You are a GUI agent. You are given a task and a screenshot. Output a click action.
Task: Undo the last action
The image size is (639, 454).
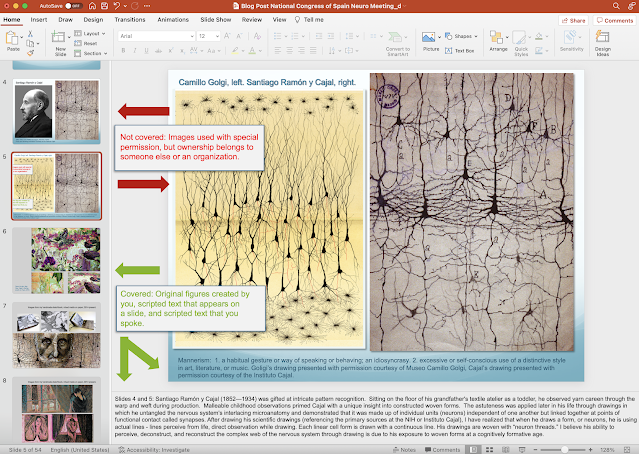[117, 6]
